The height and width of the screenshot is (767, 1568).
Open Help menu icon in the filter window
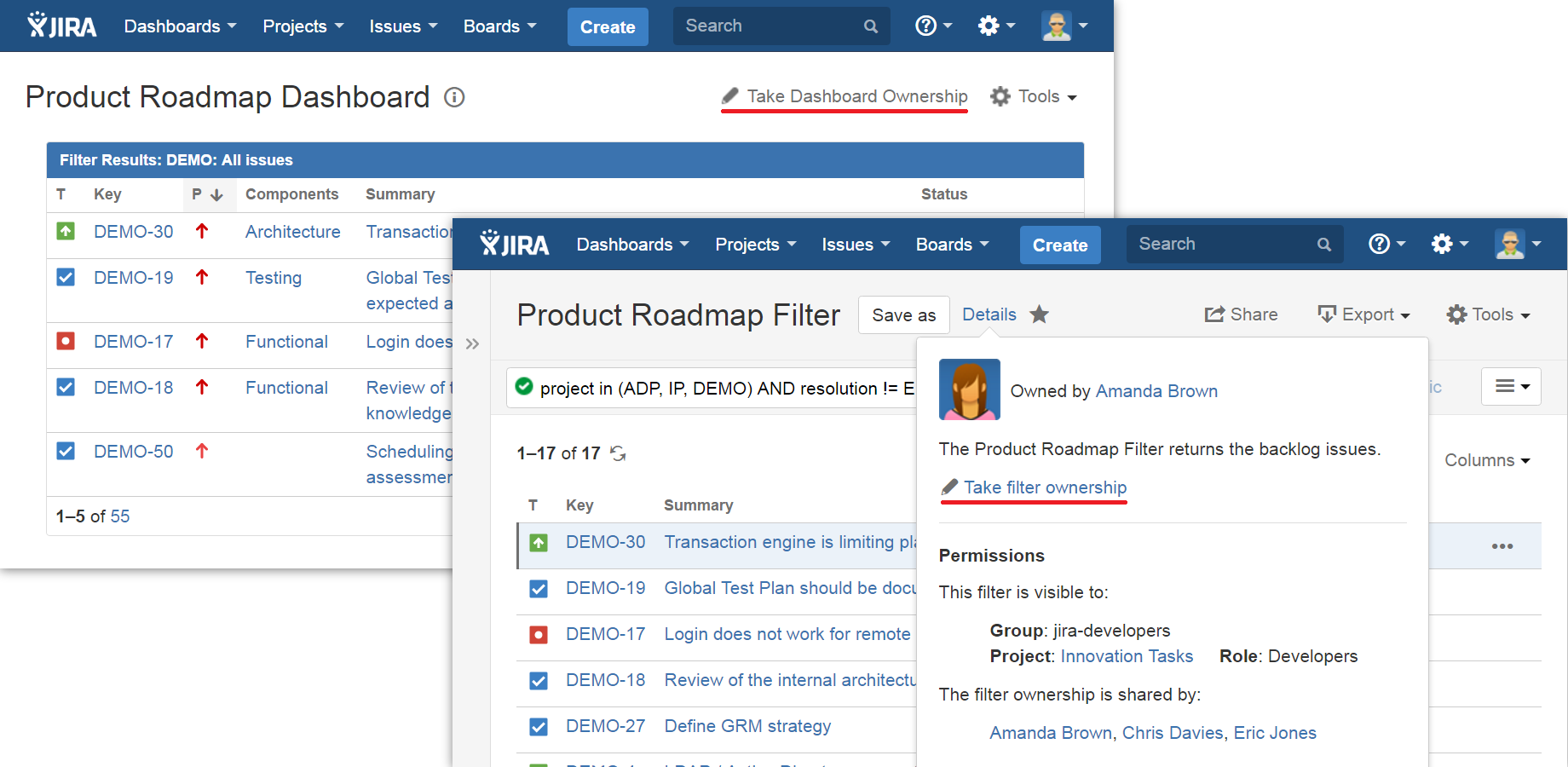pyautogui.click(x=1386, y=244)
